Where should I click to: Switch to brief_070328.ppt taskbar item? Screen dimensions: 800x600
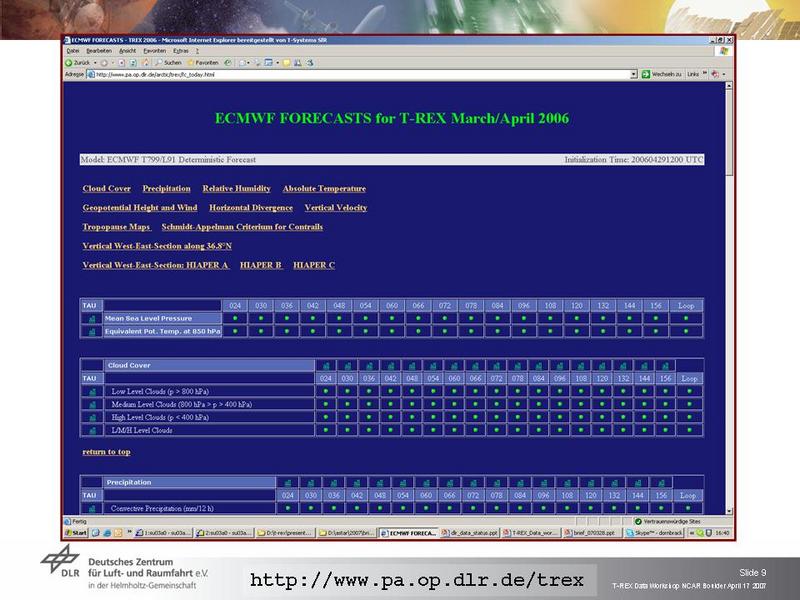click(593, 533)
